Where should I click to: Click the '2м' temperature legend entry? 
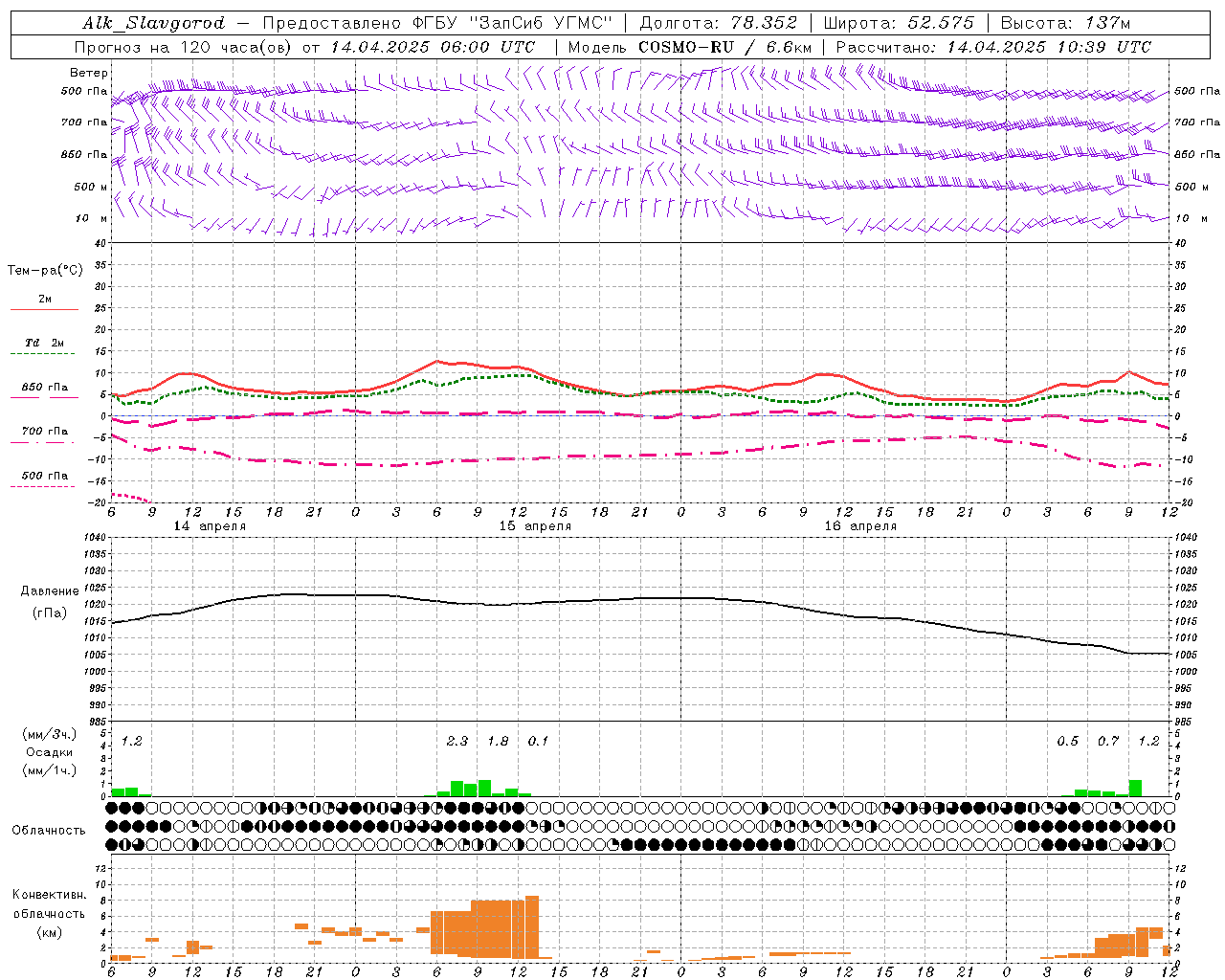(45, 299)
